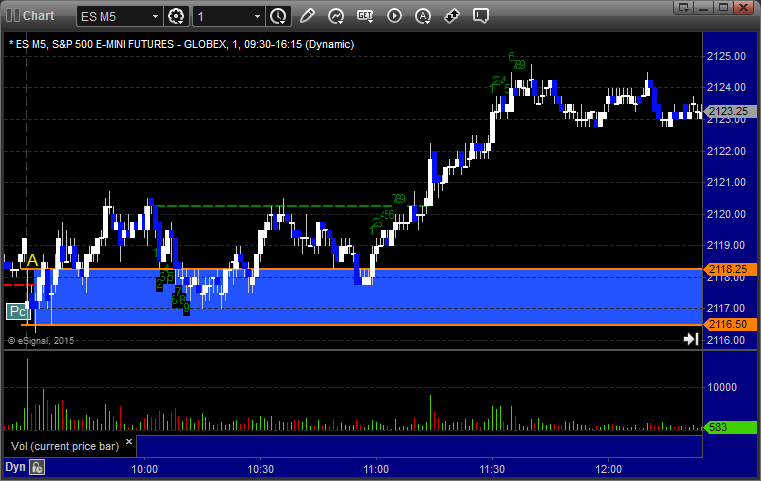
Task: Close the chart window
Action: [x=743, y=7]
